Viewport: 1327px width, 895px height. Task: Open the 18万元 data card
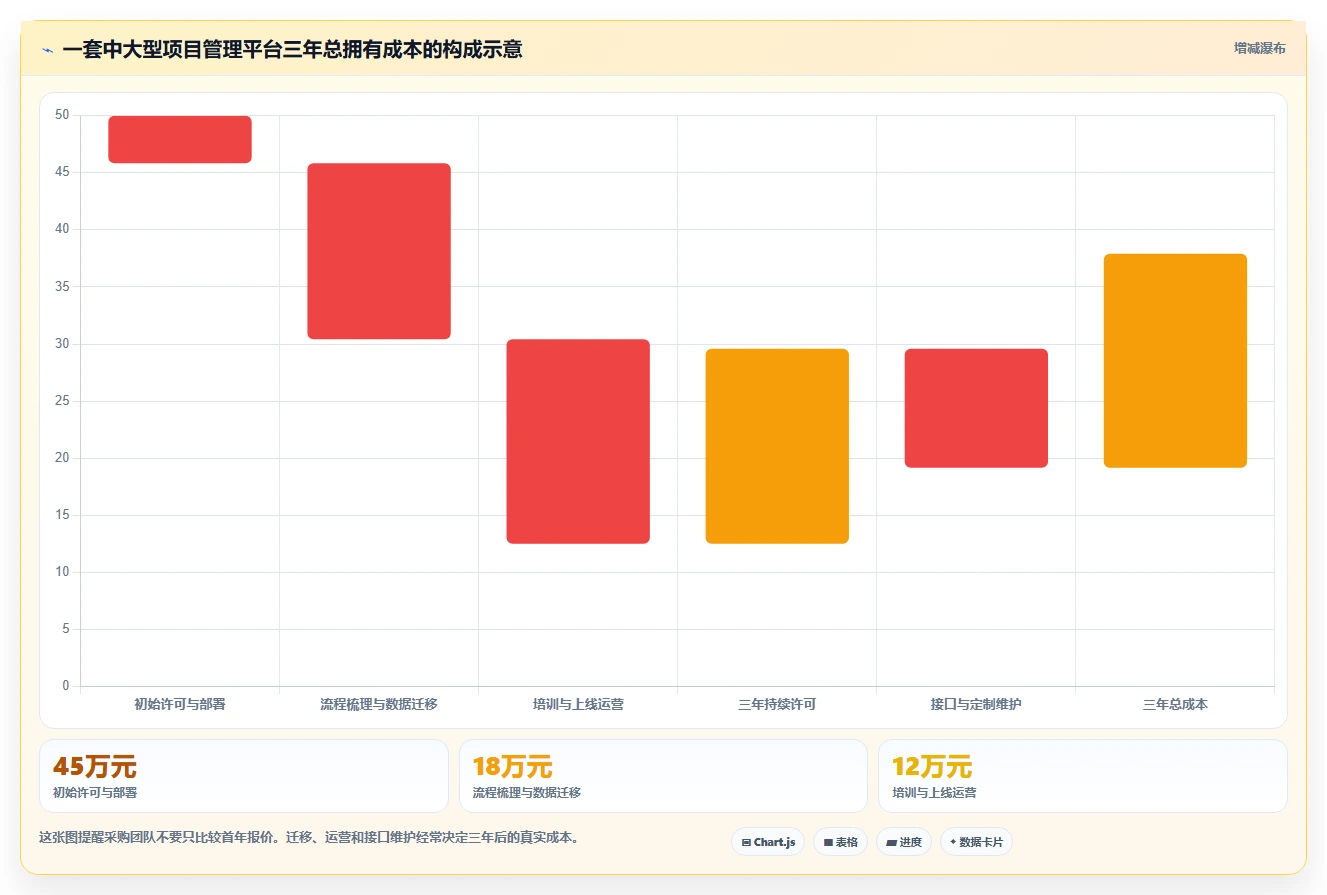tap(663, 776)
